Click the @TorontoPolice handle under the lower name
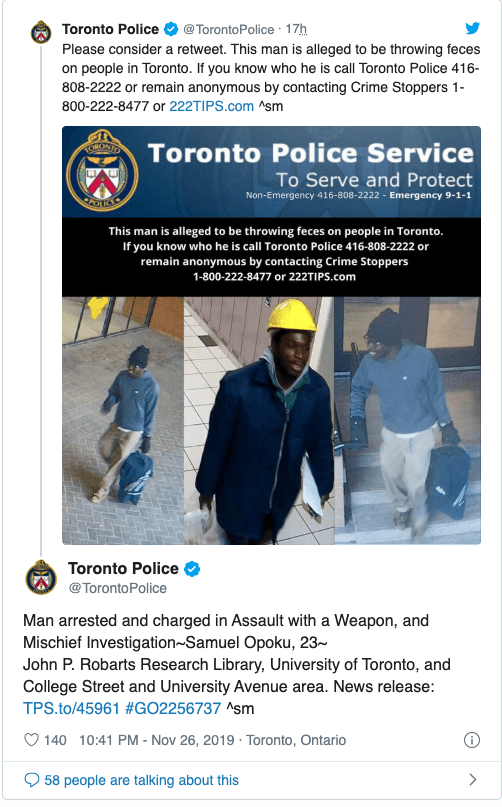The image size is (502, 807). tap(118, 588)
